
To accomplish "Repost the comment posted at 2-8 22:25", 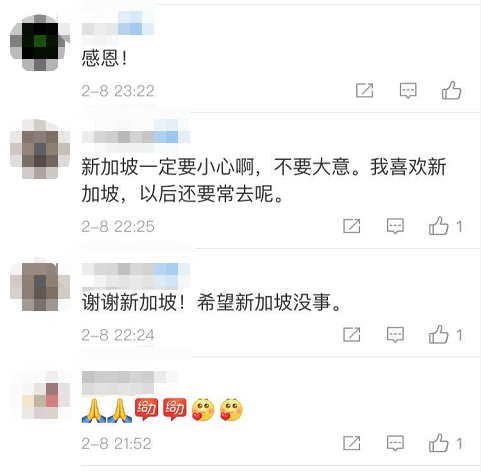I will [352, 226].
